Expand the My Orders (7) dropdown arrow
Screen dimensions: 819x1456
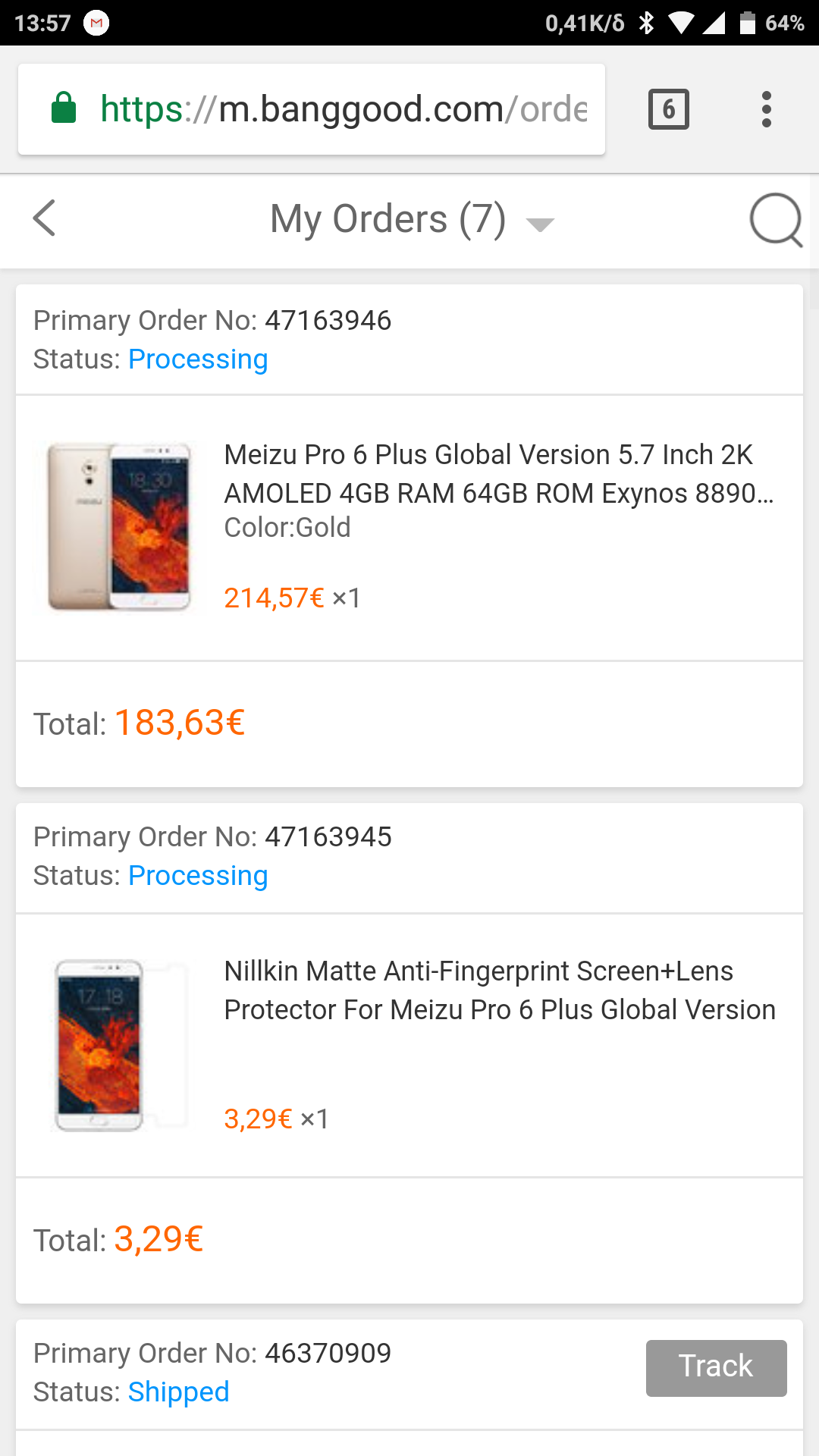tap(540, 224)
